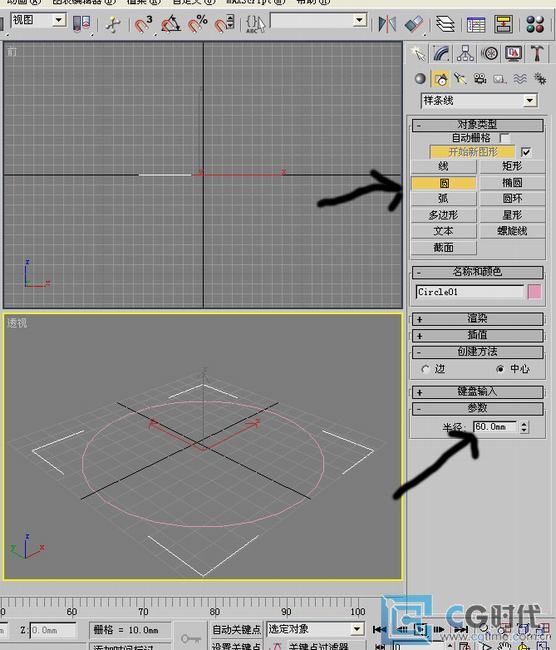Viewport: 556px width, 650px height.
Task: Click the 多边形 polygon button
Action: (444, 215)
